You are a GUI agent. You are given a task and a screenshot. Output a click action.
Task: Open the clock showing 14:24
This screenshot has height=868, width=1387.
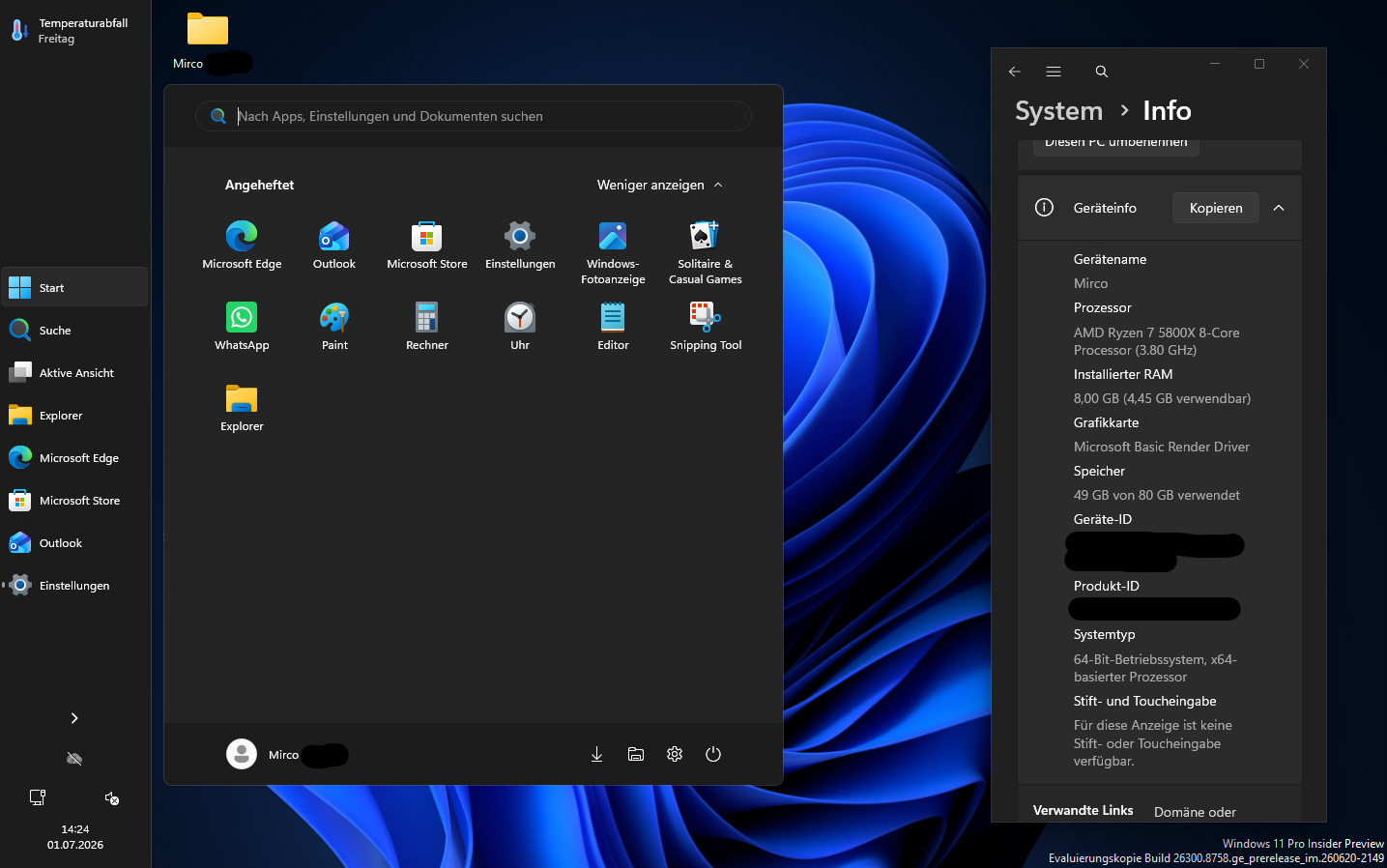(75, 837)
